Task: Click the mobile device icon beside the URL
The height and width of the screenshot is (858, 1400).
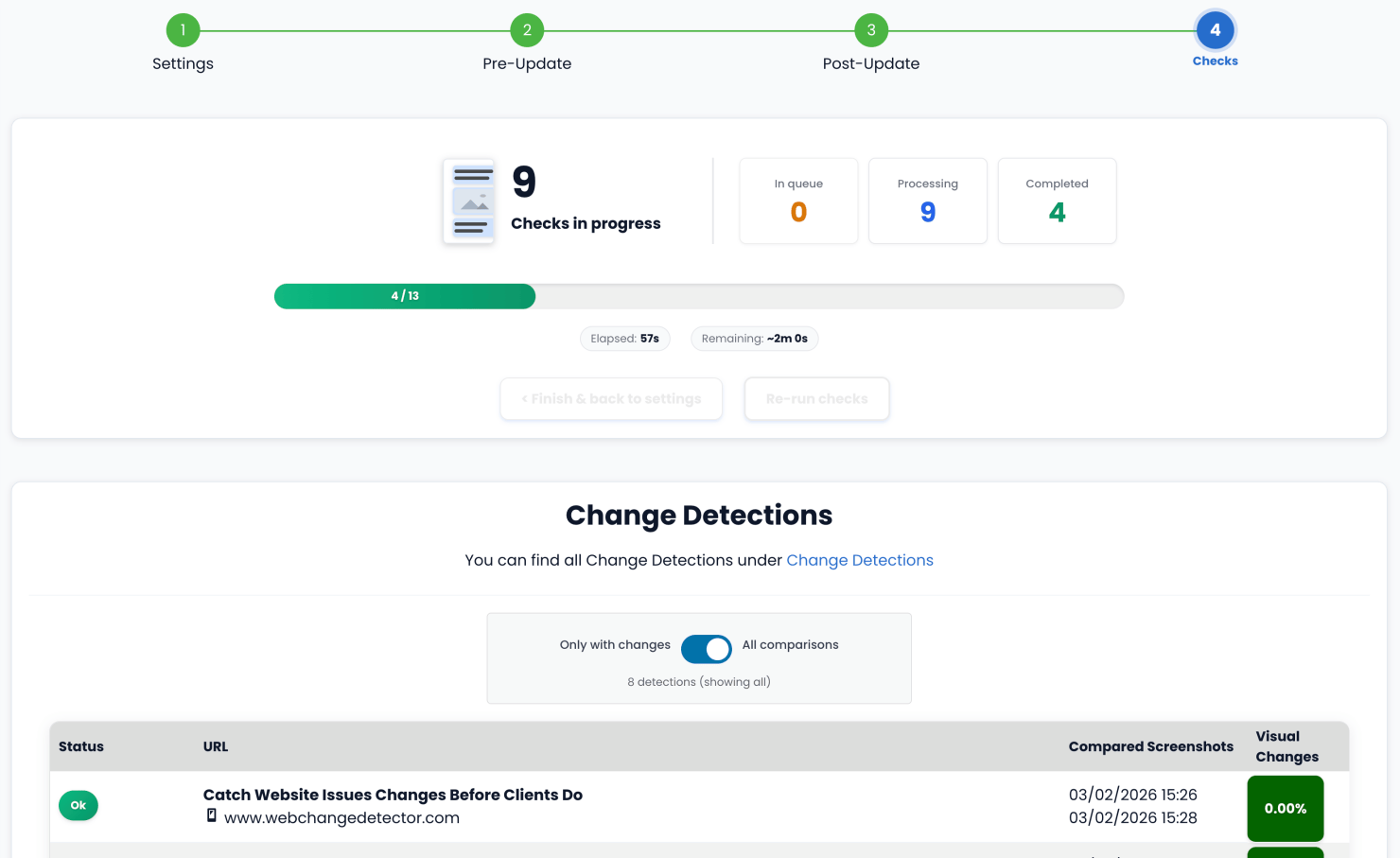Action: click(212, 815)
